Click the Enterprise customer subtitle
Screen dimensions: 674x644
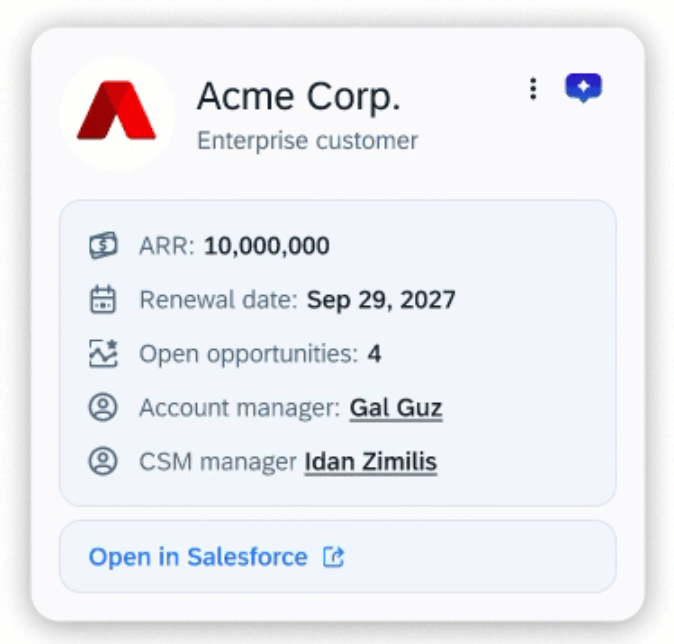(307, 141)
